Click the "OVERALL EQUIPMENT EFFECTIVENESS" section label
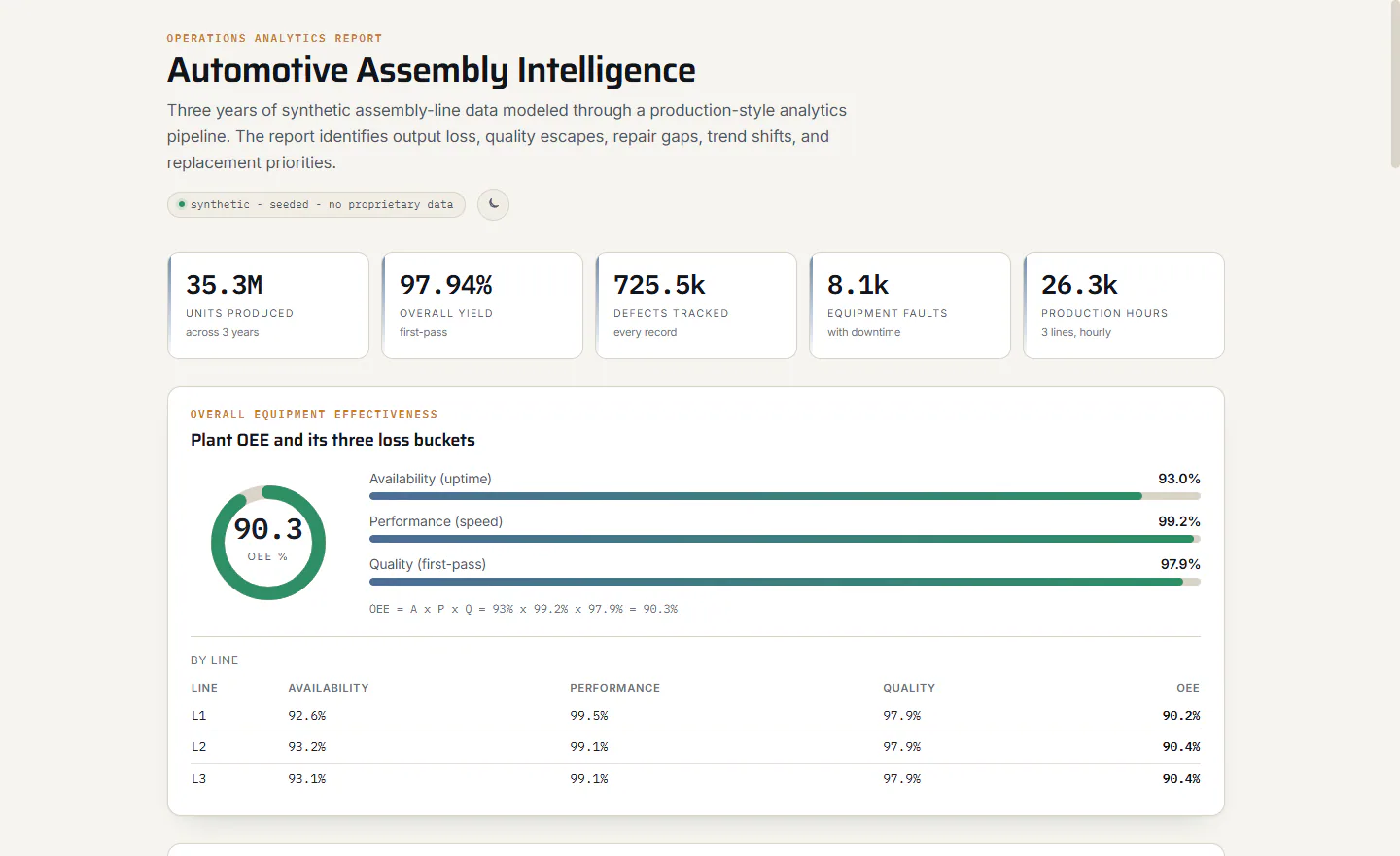Screen dimensions: 1400x856 click(x=314, y=415)
